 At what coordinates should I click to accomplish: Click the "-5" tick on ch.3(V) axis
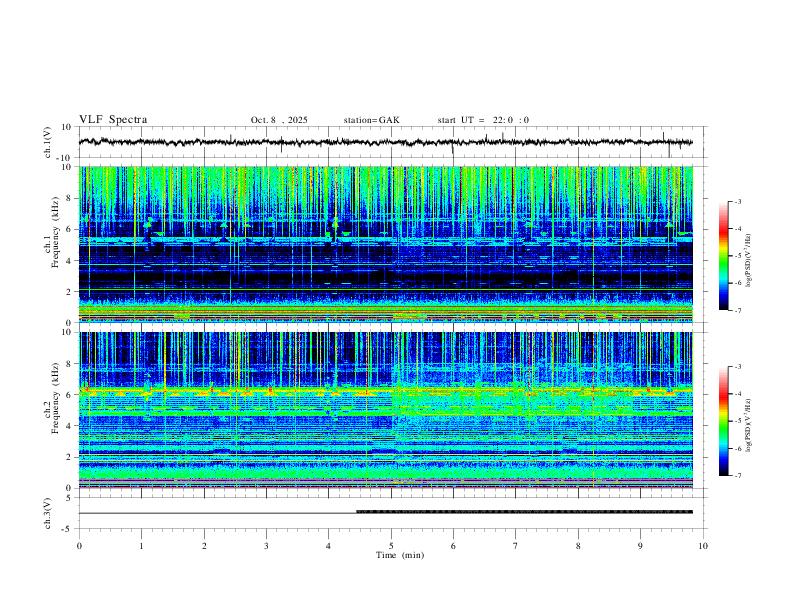click(68, 529)
